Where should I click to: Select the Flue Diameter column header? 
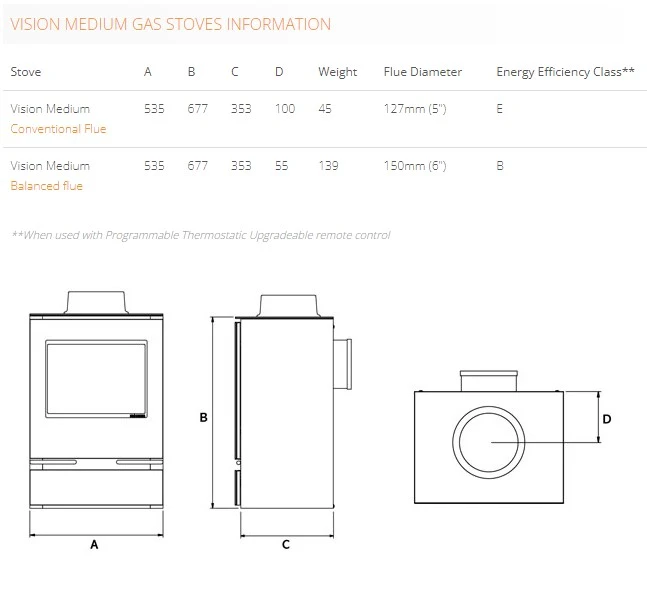tap(422, 72)
